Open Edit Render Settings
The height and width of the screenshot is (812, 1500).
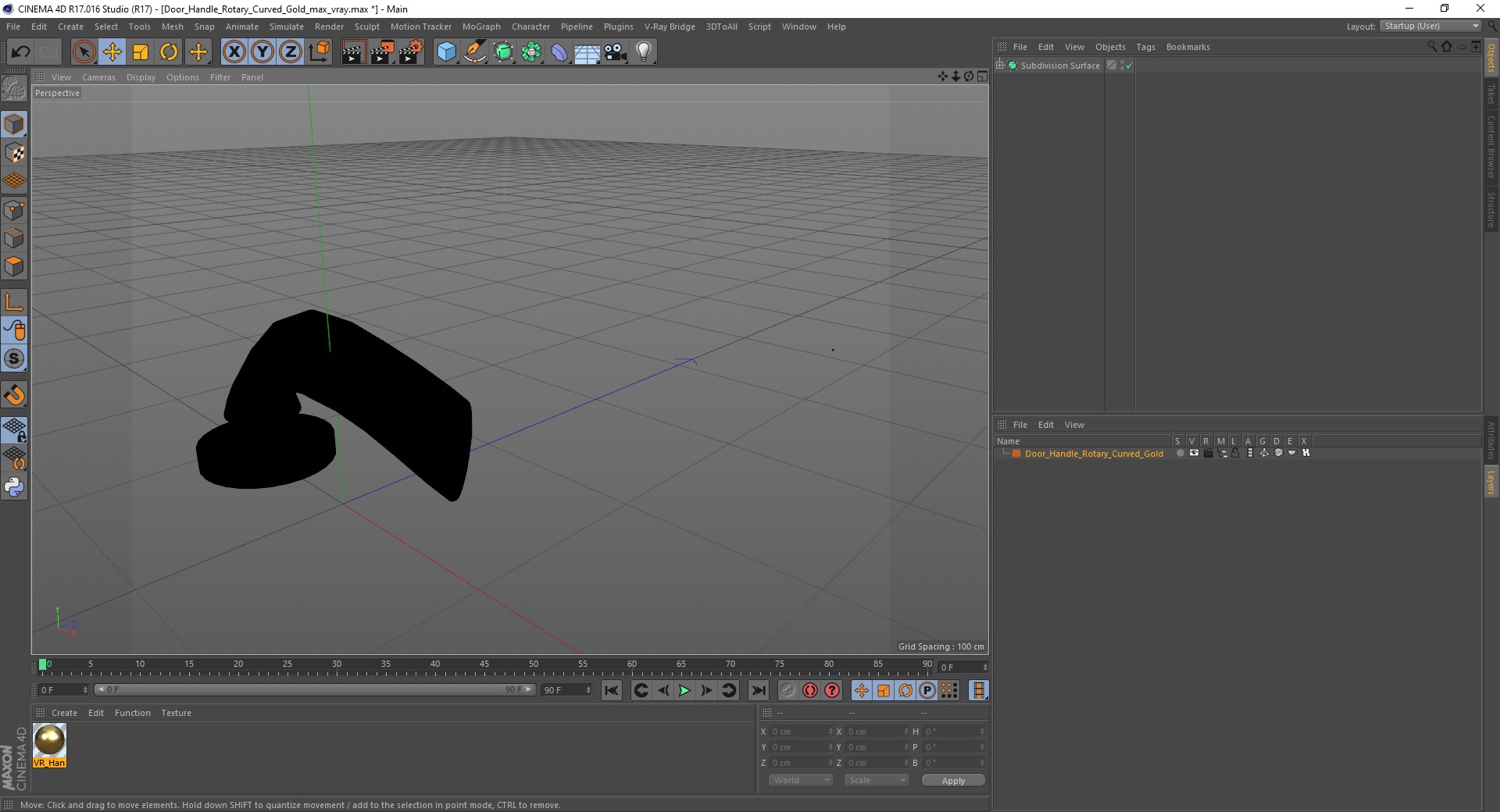[411, 52]
